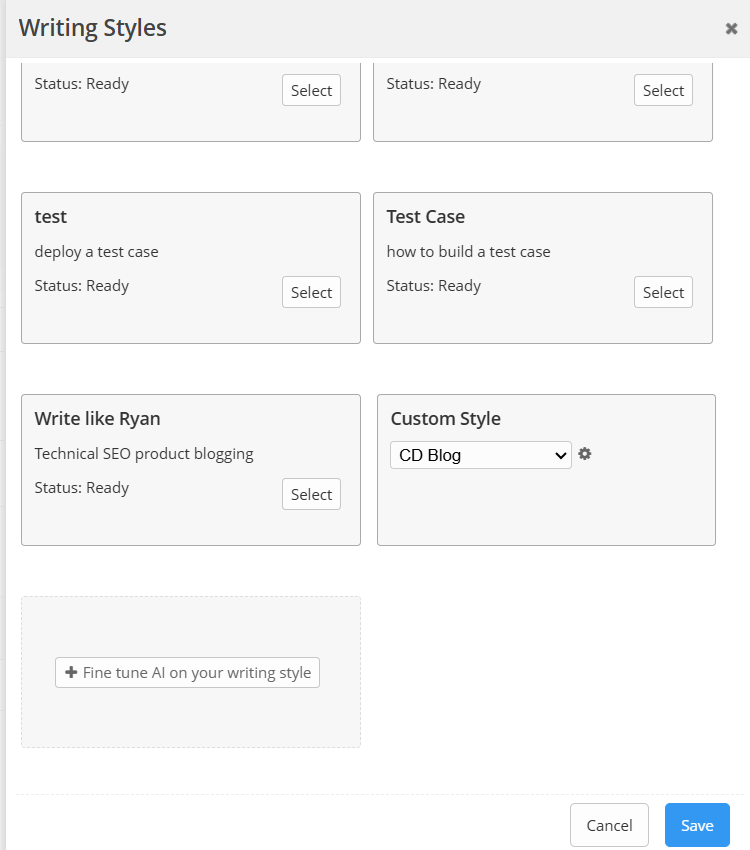750x850 pixels.
Task: Cancel the writing style changes
Action: pyautogui.click(x=609, y=825)
